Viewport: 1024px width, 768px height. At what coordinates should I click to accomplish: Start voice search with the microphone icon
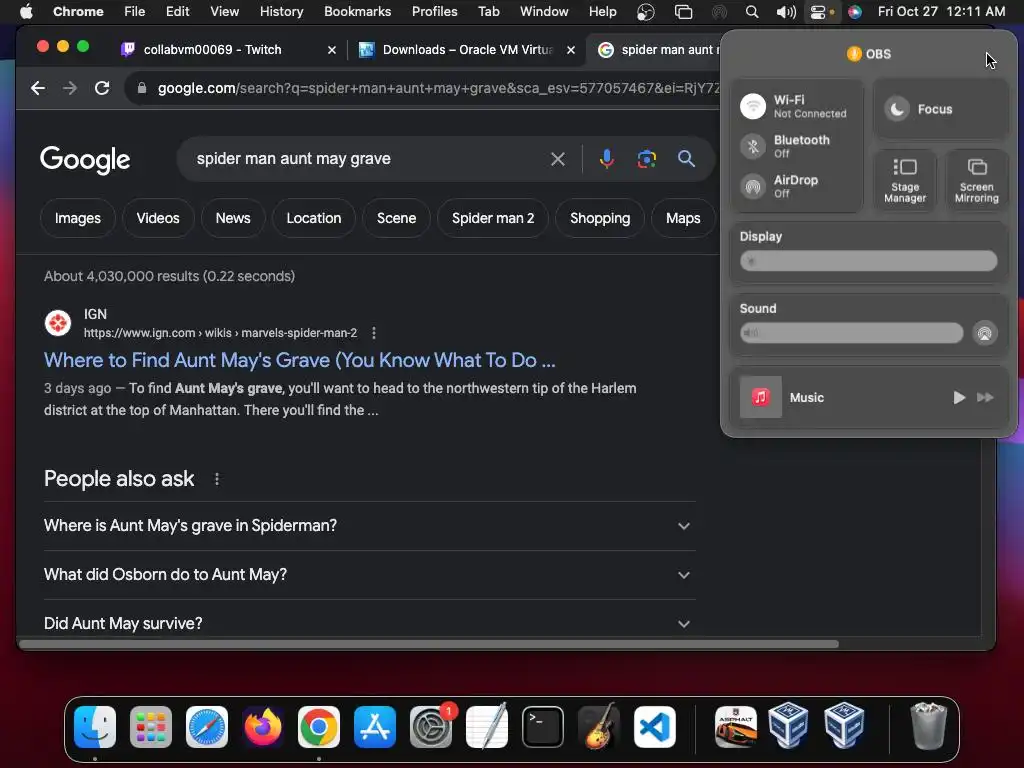point(607,159)
